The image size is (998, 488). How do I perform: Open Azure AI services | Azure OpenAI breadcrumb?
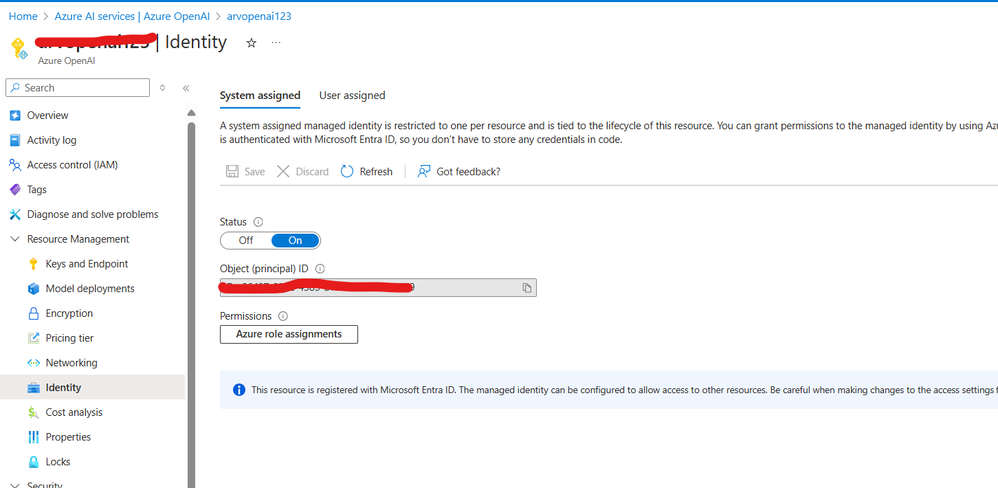(x=132, y=17)
